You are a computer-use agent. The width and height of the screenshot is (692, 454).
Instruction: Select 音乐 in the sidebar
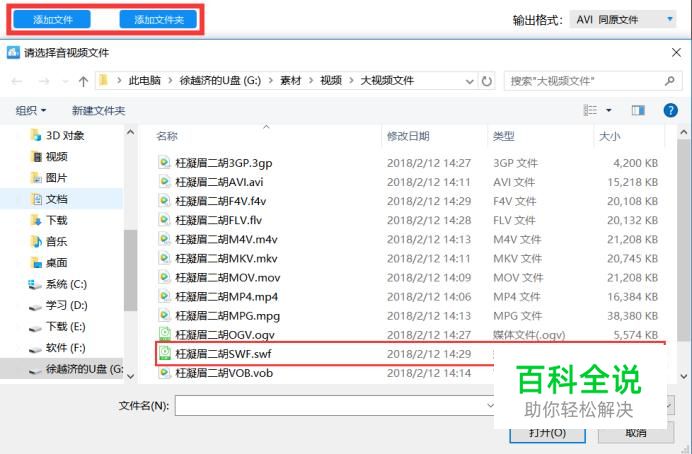(49, 241)
